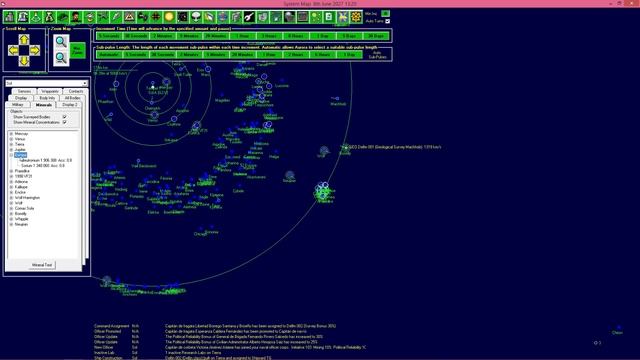
Task: Expand the Kalliope tree node
Action: (x=11, y=187)
